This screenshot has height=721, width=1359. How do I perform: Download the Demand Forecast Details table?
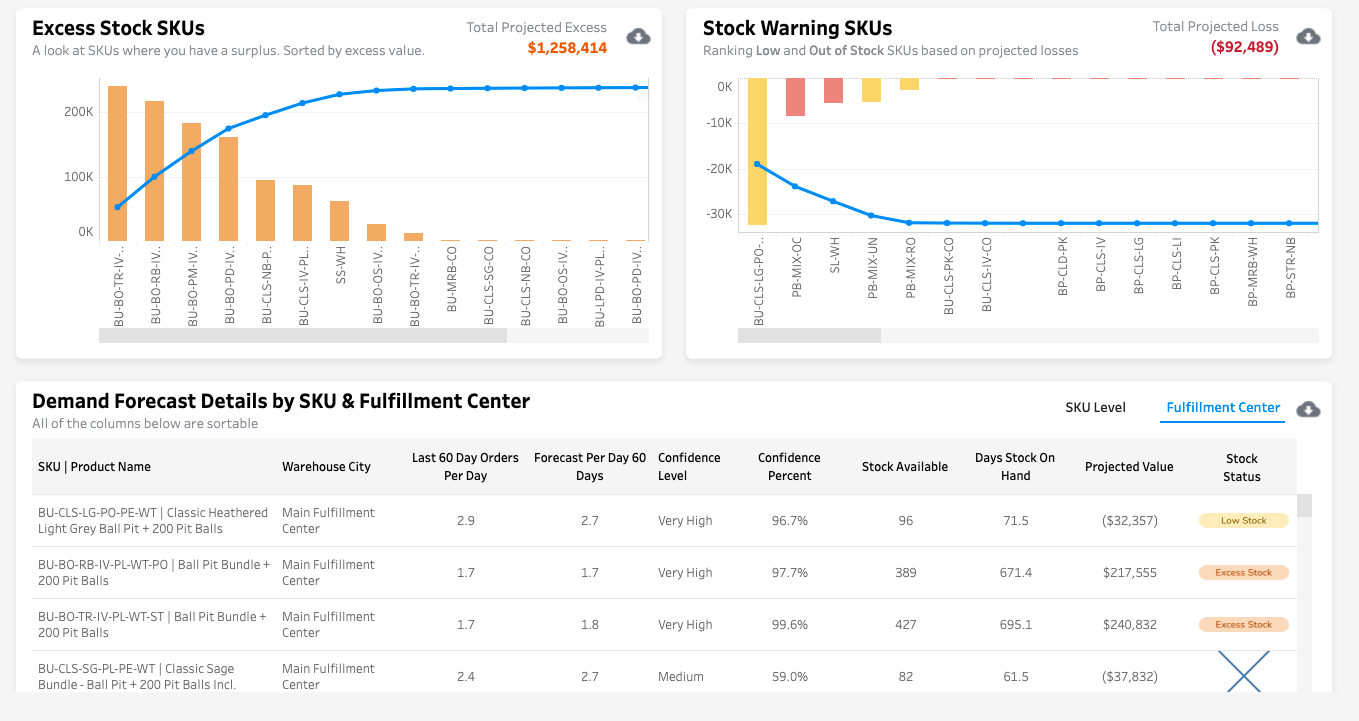(1308, 409)
